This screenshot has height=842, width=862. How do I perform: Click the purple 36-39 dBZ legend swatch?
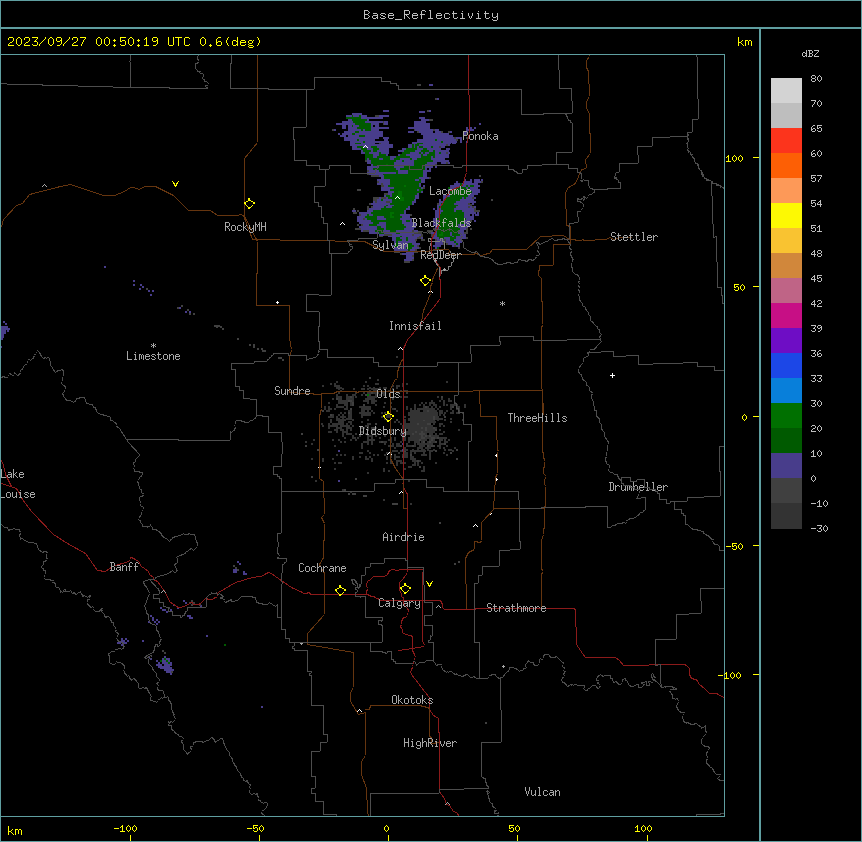tap(786, 341)
